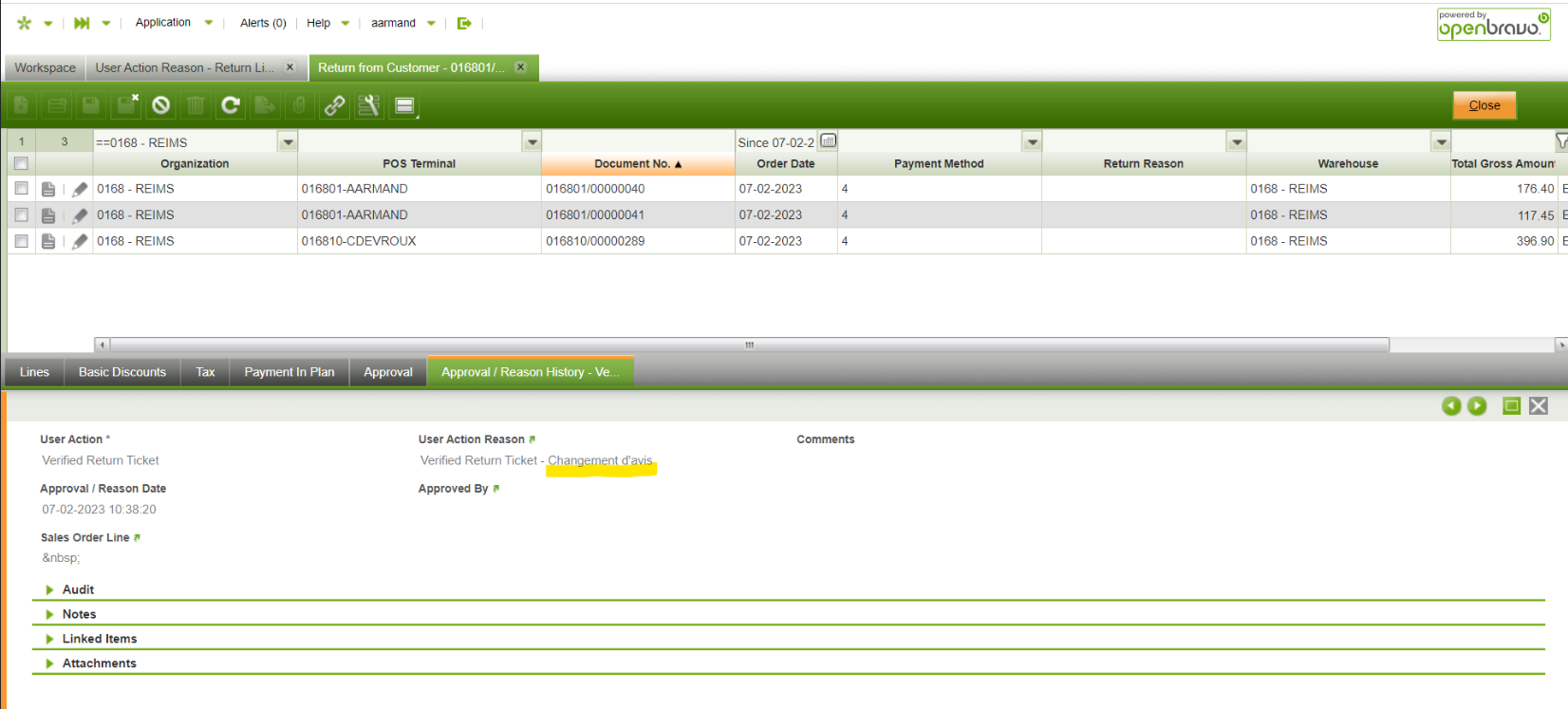Open the Application menu
Screen dimensions: 1568x709
point(163,23)
